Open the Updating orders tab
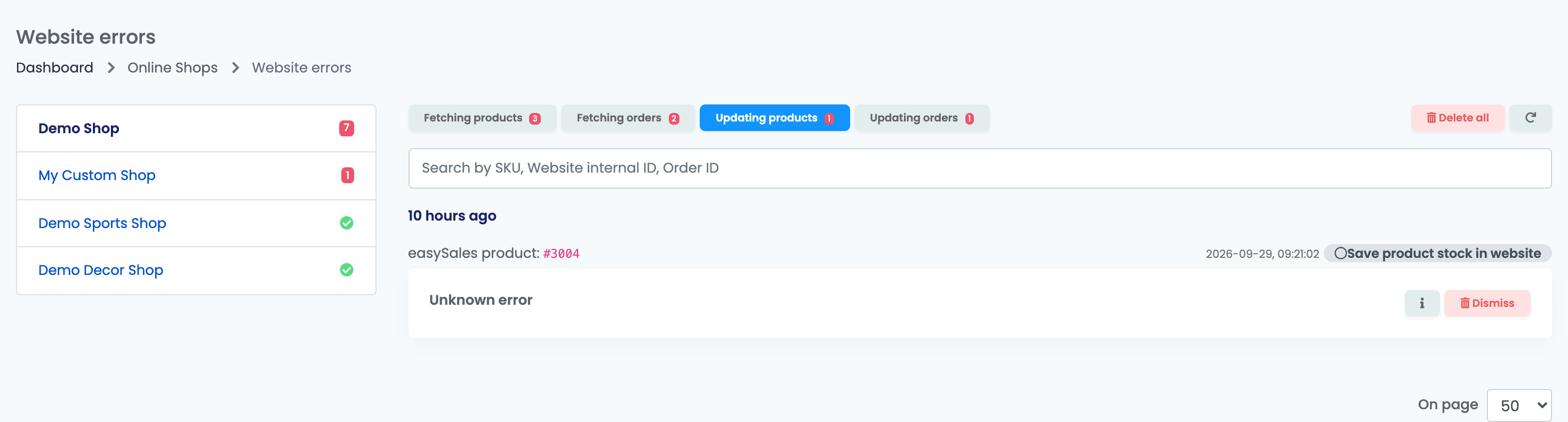 tap(922, 118)
